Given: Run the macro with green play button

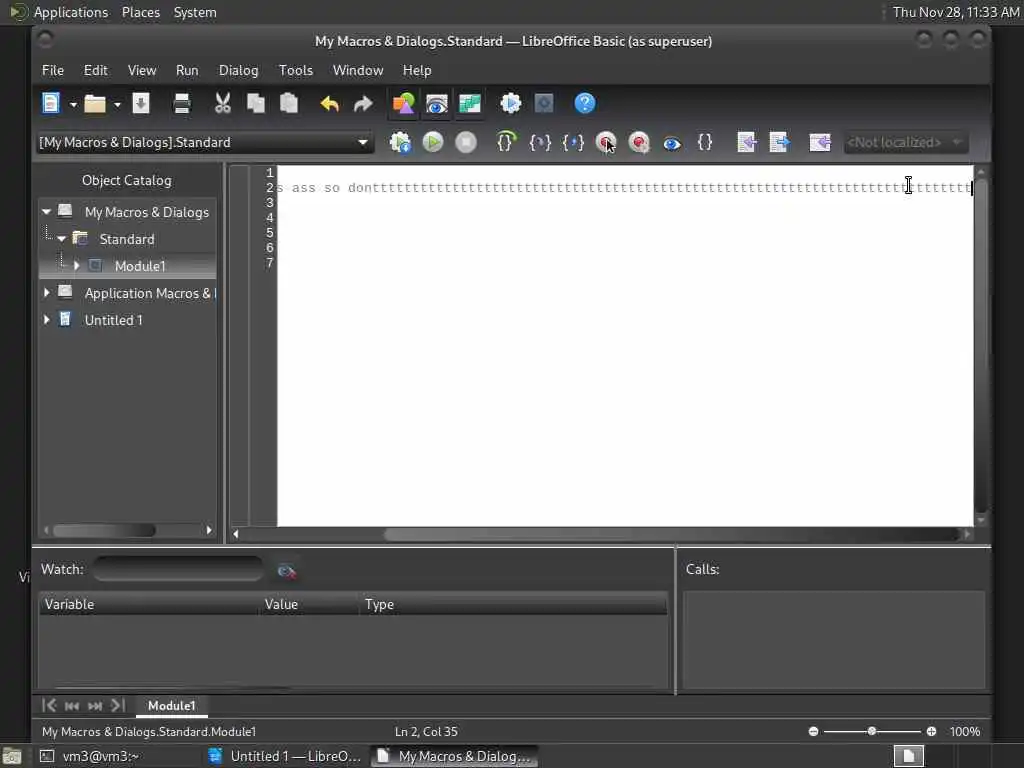Looking at the screenshot, I should (x=432, y=142).
